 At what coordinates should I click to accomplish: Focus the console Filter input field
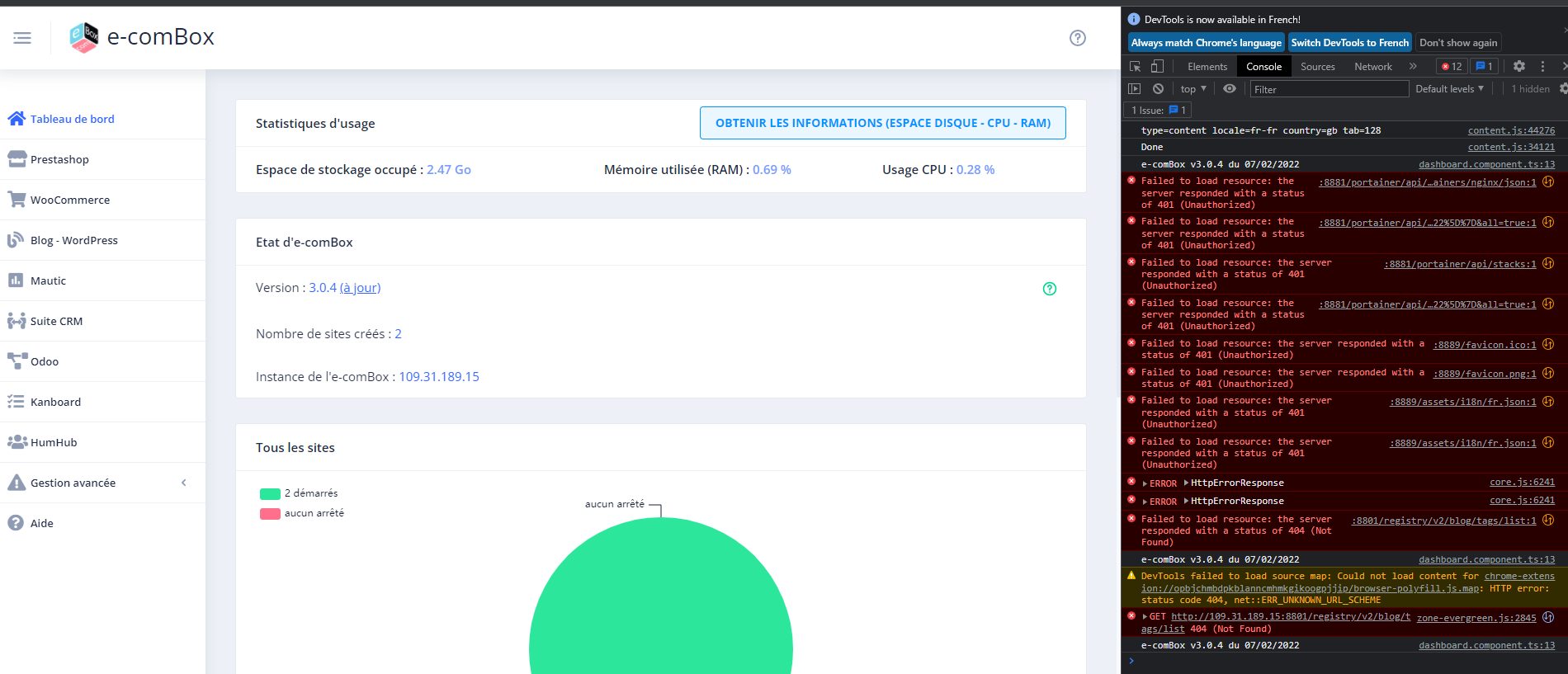(1329, 89)
